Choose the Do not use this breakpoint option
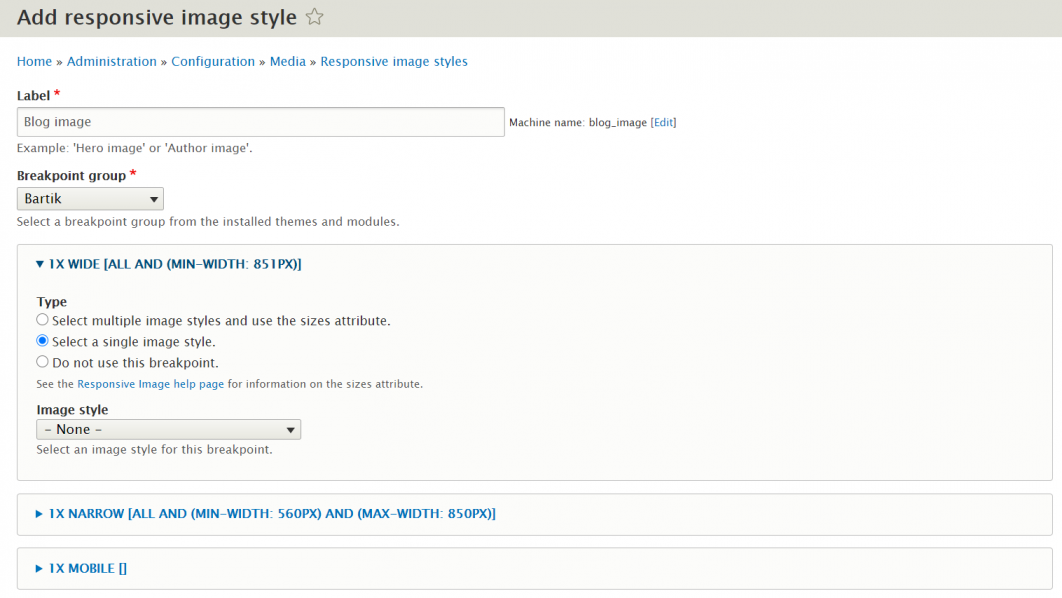The height and width of the screenshot is (598, 1062). pos(42,361)
